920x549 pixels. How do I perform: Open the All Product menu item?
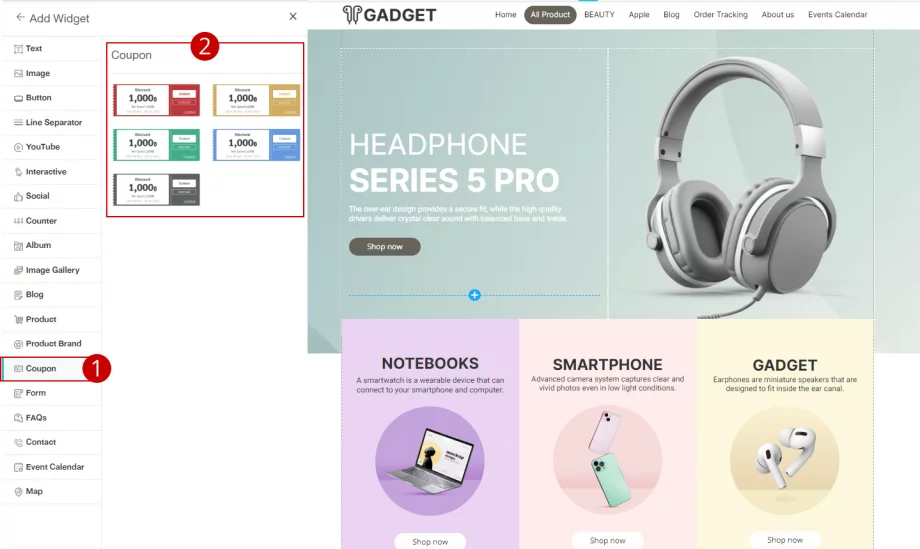pyautogui.click(x=550, y=15)
